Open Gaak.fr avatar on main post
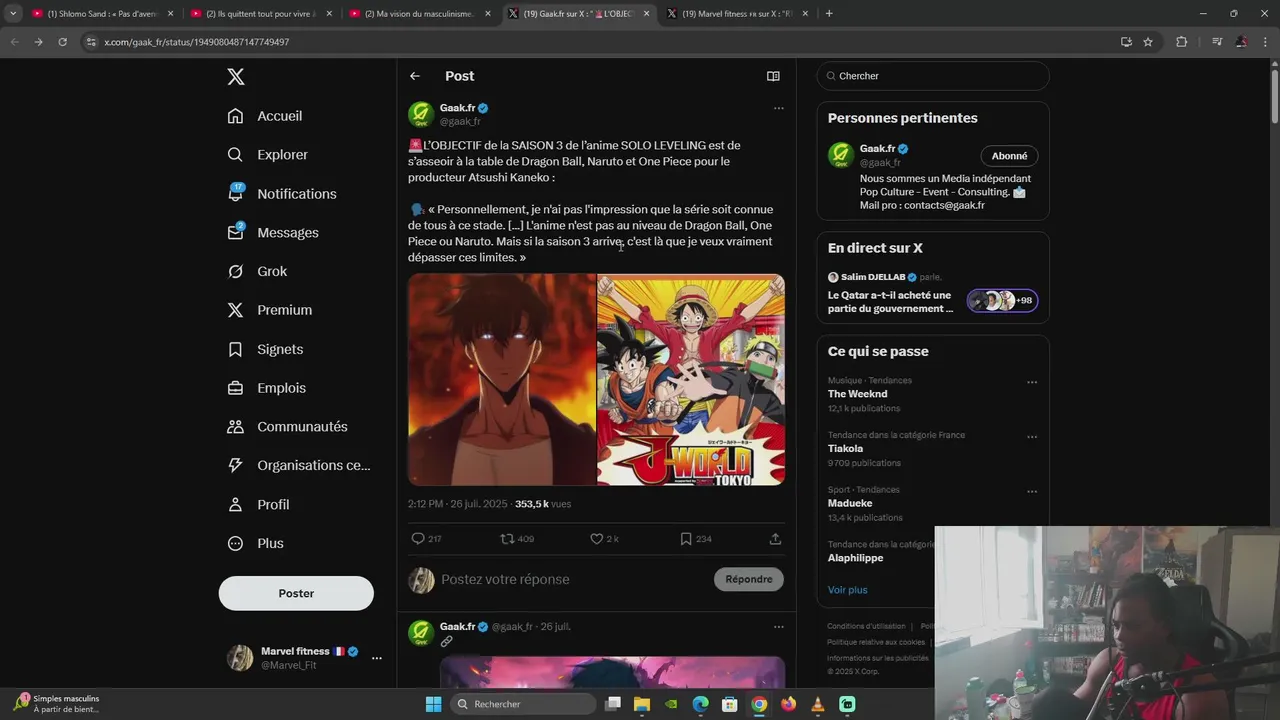This screenshot has width=1280, height=720. click(421, 114)
